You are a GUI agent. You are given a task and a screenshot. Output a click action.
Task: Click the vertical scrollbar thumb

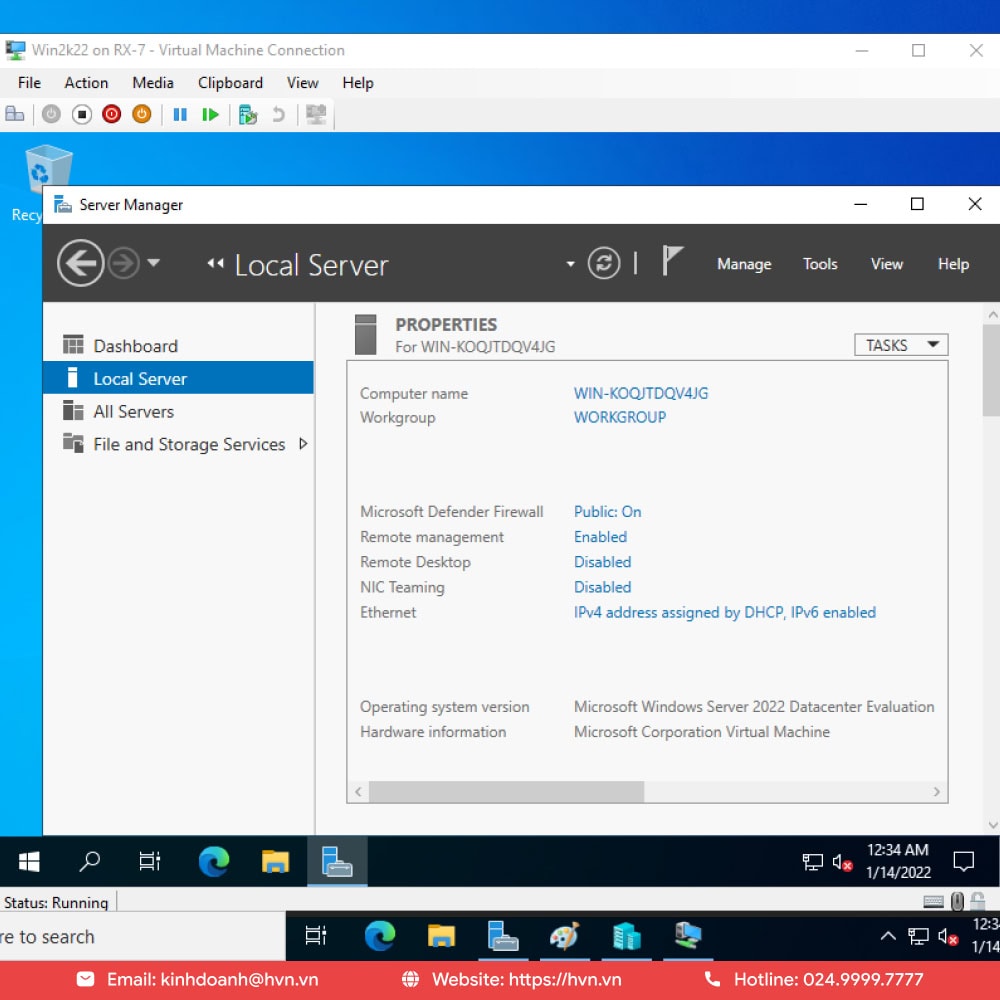[x=992, y=370]
